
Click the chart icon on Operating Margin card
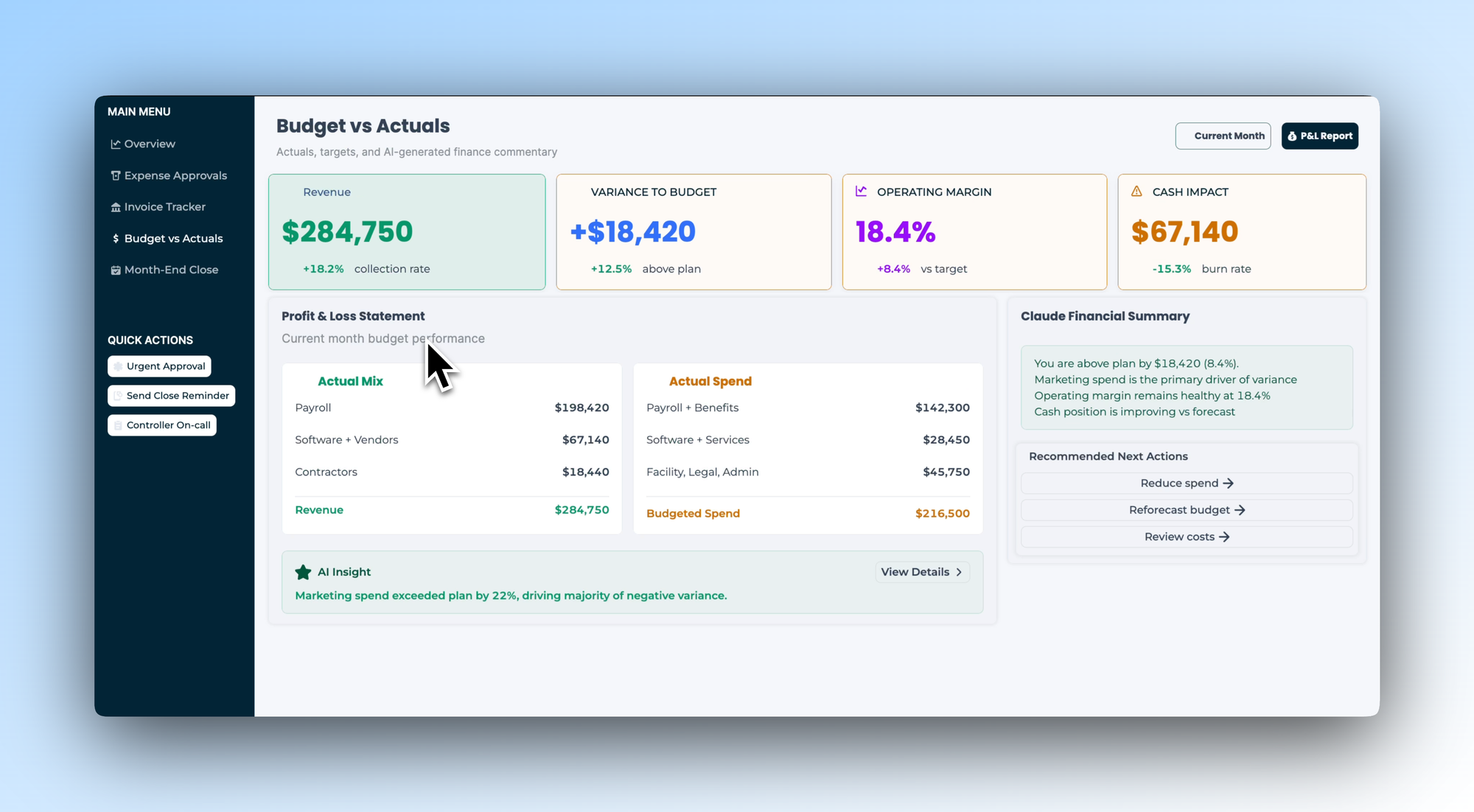coord(861,192)
